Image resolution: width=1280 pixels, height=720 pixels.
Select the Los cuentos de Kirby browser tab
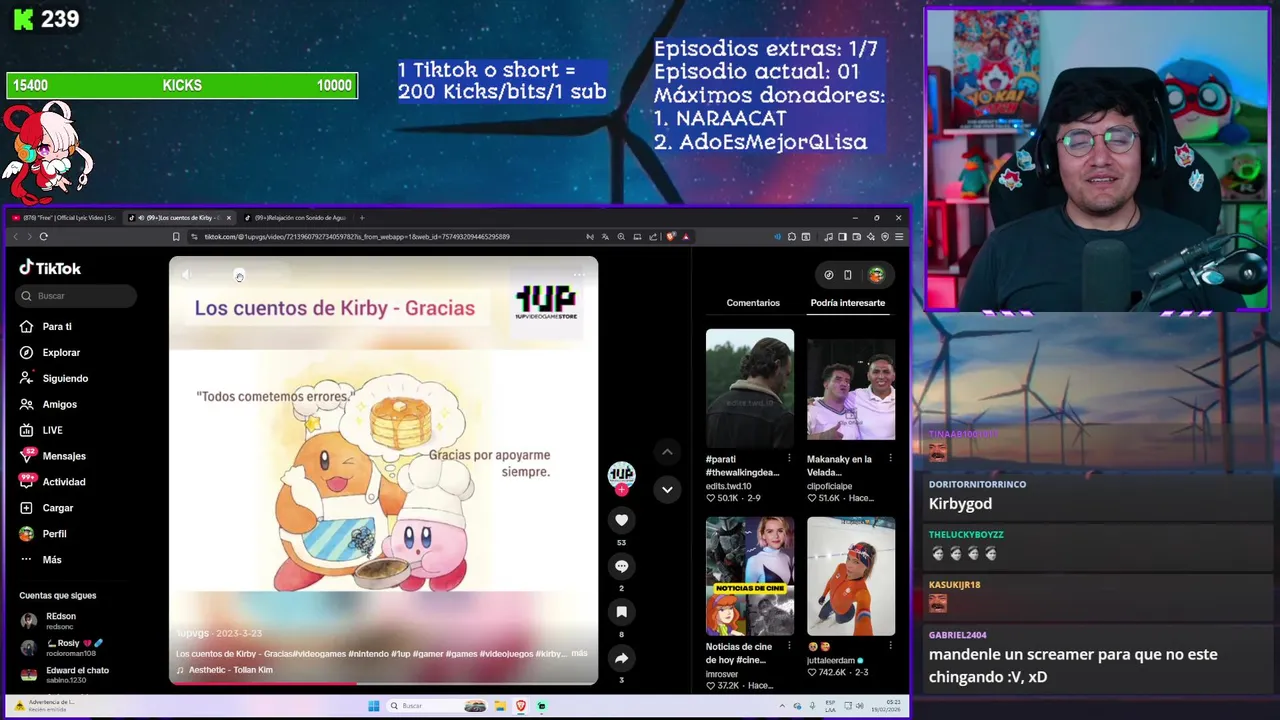click(x=180, y=218)
